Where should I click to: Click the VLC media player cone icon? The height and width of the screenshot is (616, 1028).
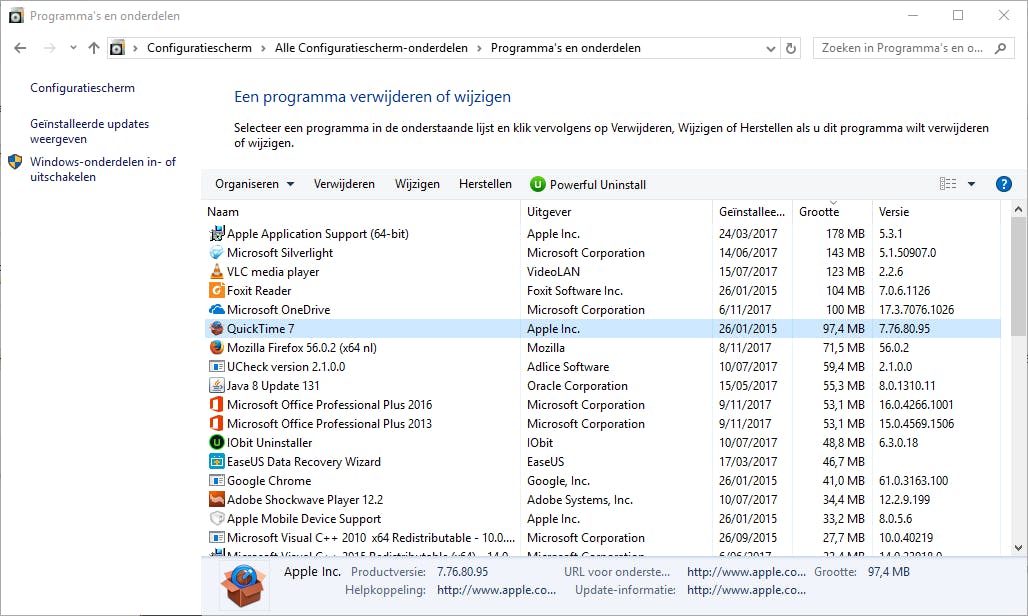point(216,272)
